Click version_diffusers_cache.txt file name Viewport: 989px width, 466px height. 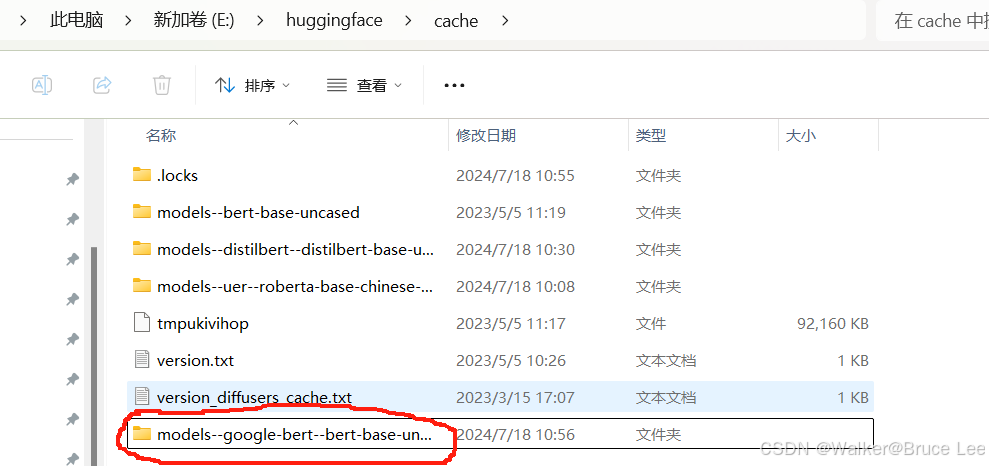[254, 397]
